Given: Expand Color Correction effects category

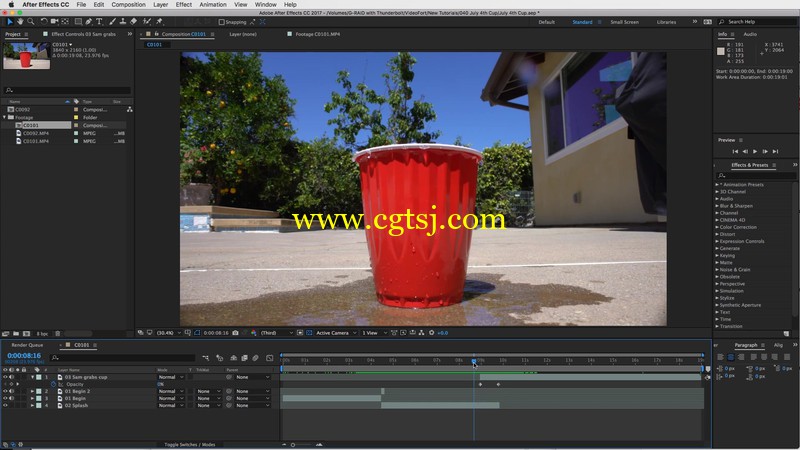Looking at the screenshot, I should (717, 227).
